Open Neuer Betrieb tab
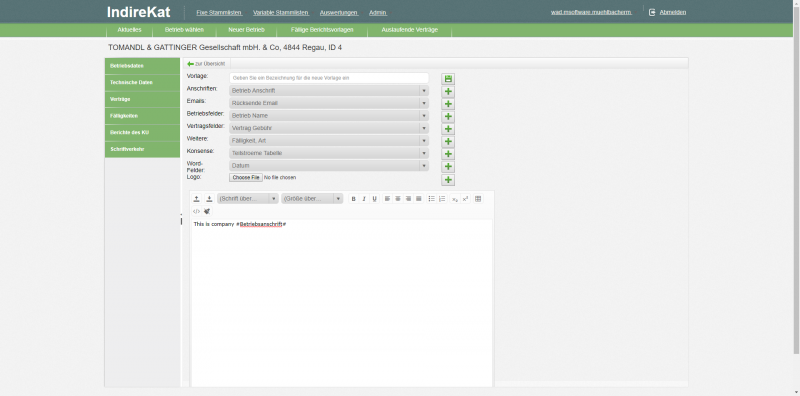This screenshot has height=396, width=800. point(246,30)
